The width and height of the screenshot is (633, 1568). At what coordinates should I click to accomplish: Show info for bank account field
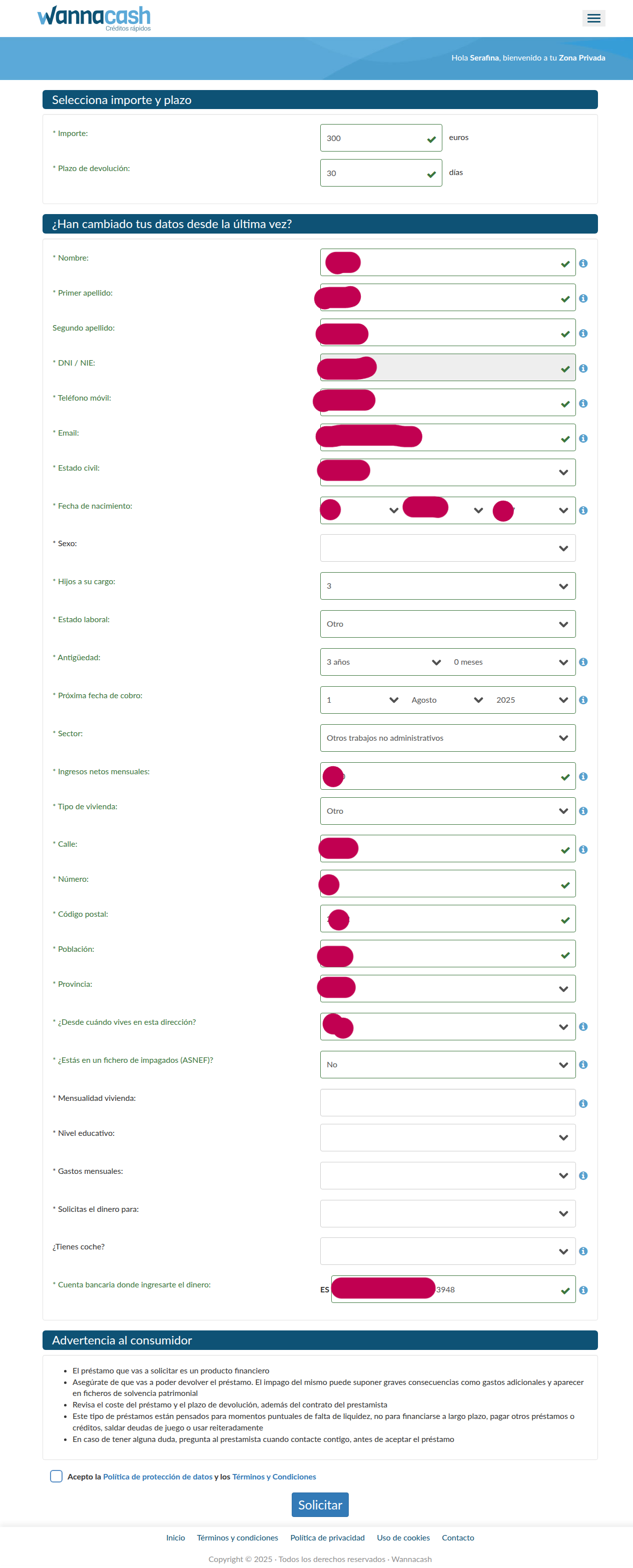pyautogui.click(x=583, y=1290)
